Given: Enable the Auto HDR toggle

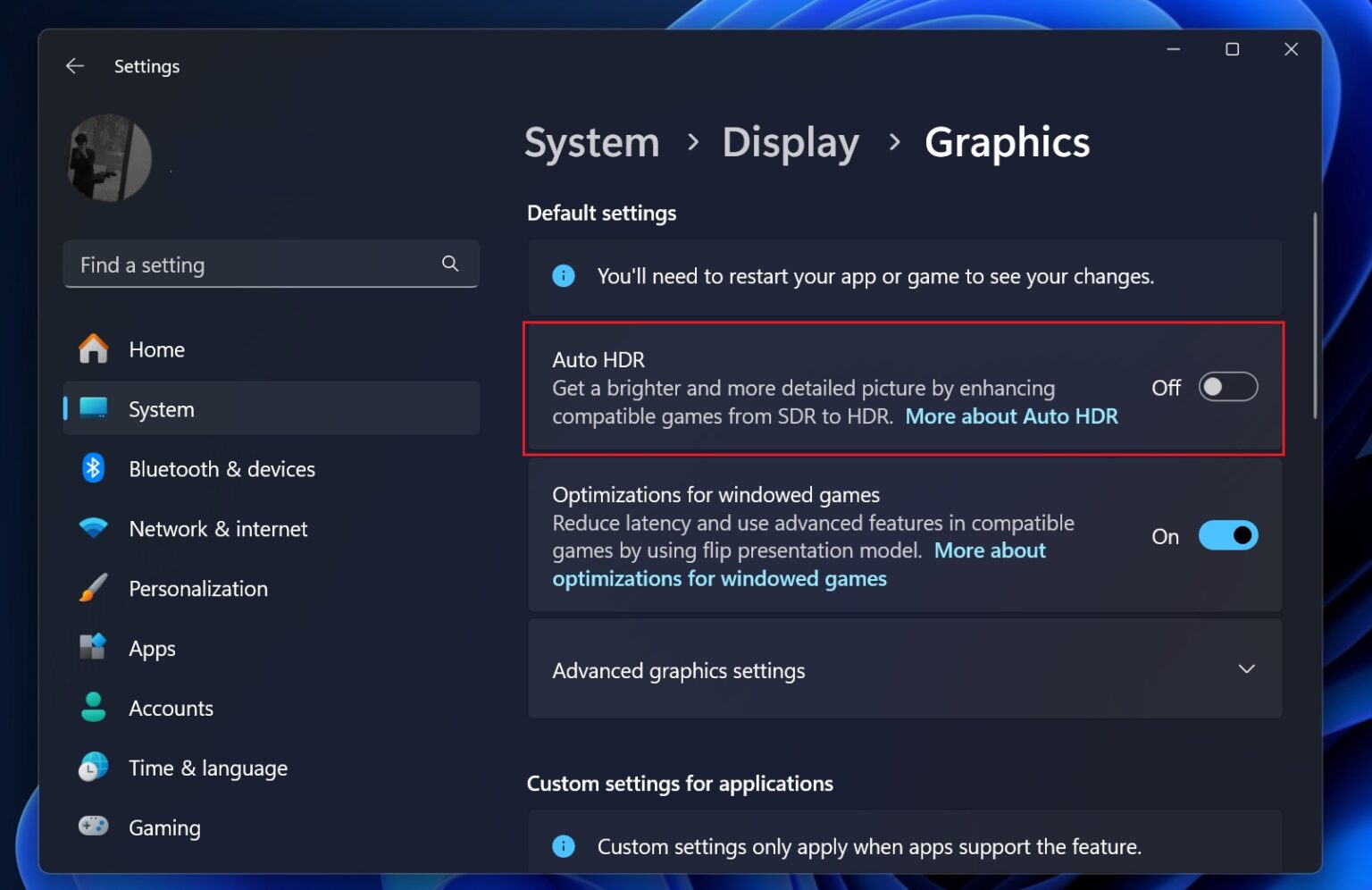Looking at the screenshot, I should [x=1227, y=387].
